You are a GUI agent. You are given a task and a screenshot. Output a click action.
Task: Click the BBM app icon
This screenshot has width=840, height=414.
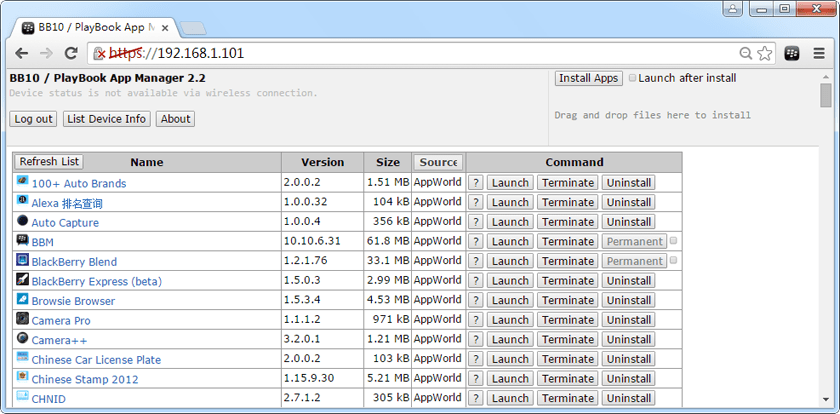pyautogui.click(x=22, y=239)
